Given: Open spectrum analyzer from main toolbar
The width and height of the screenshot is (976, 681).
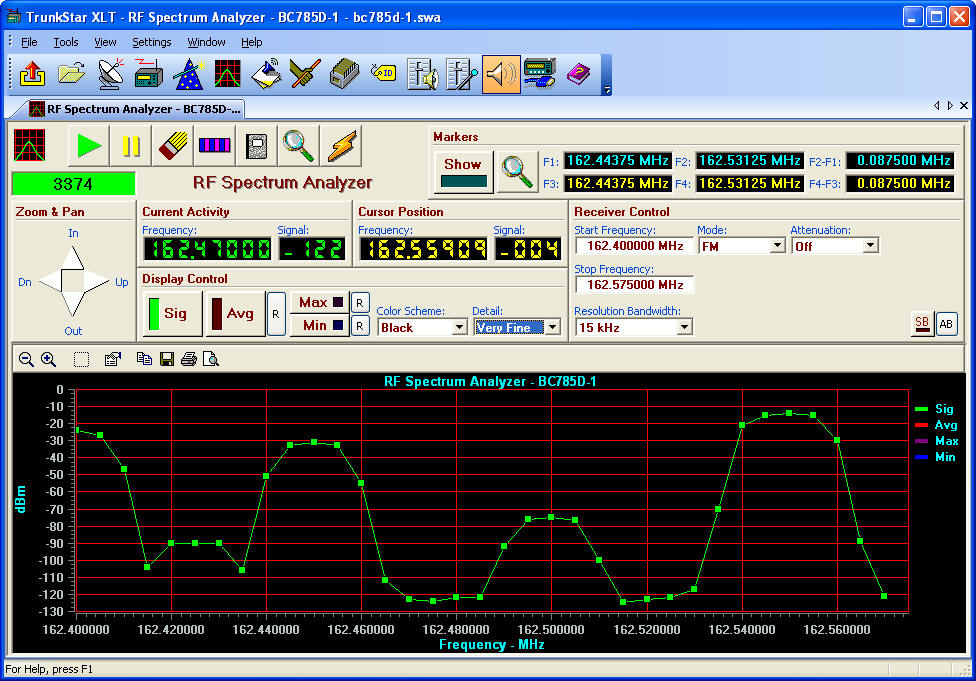Looking at the screenshot, I should (x=228, y=74).
